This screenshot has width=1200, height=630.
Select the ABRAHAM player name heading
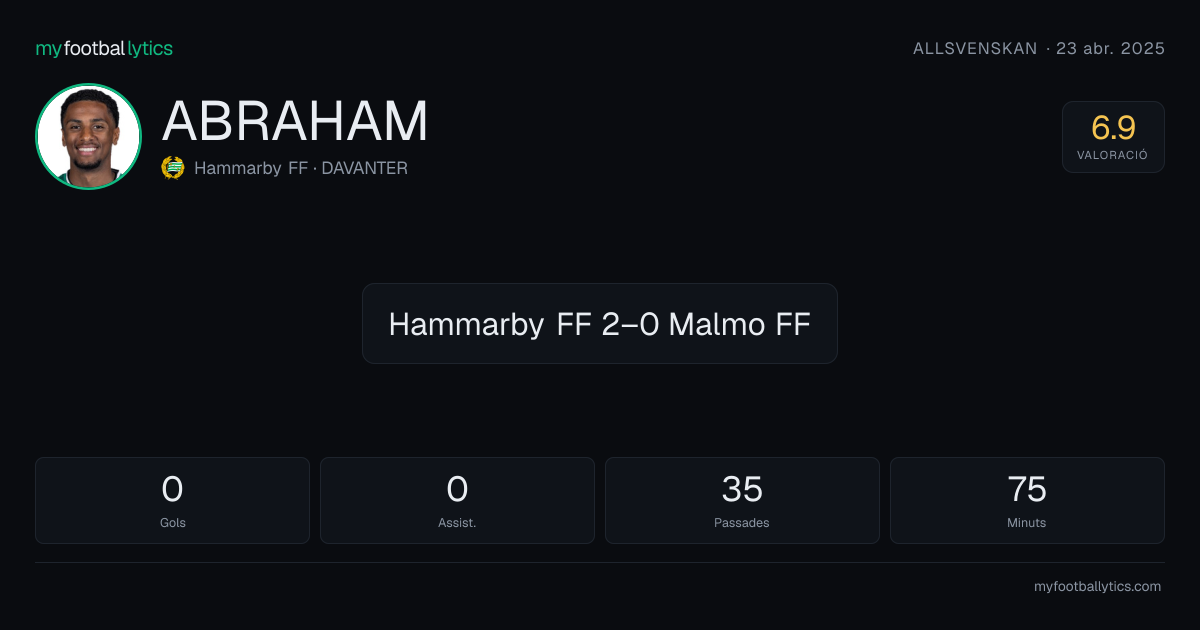pyautogui.click(x=295, y=121)
